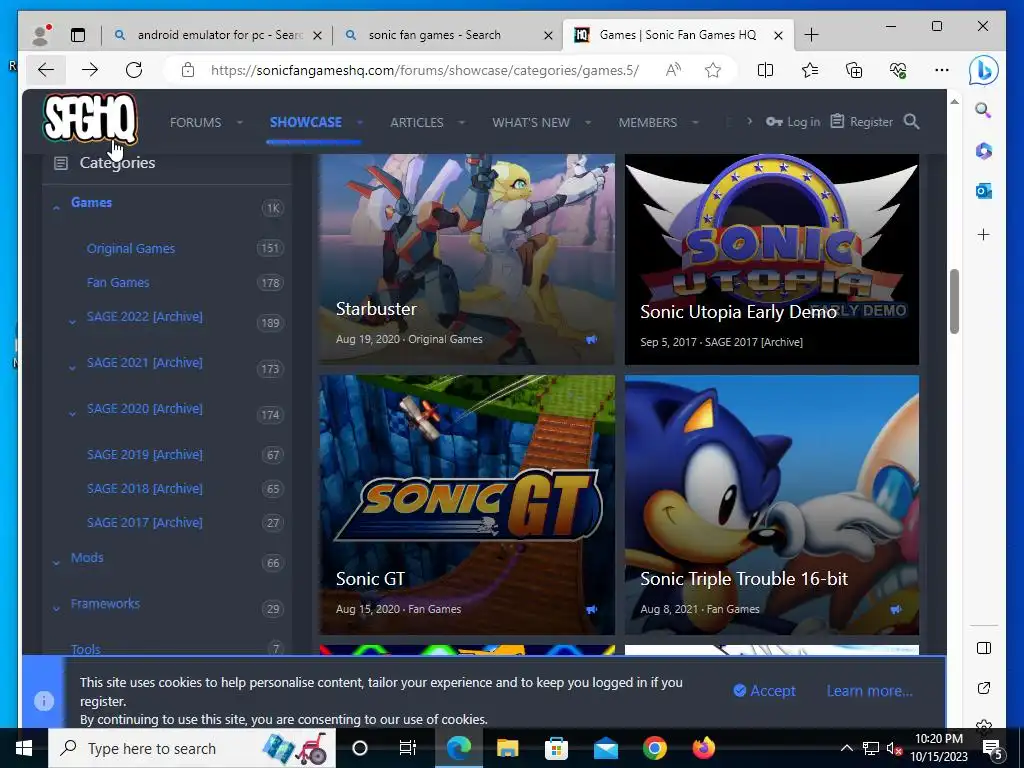Open Edge profile avatar icon

(x=41, y=35)
